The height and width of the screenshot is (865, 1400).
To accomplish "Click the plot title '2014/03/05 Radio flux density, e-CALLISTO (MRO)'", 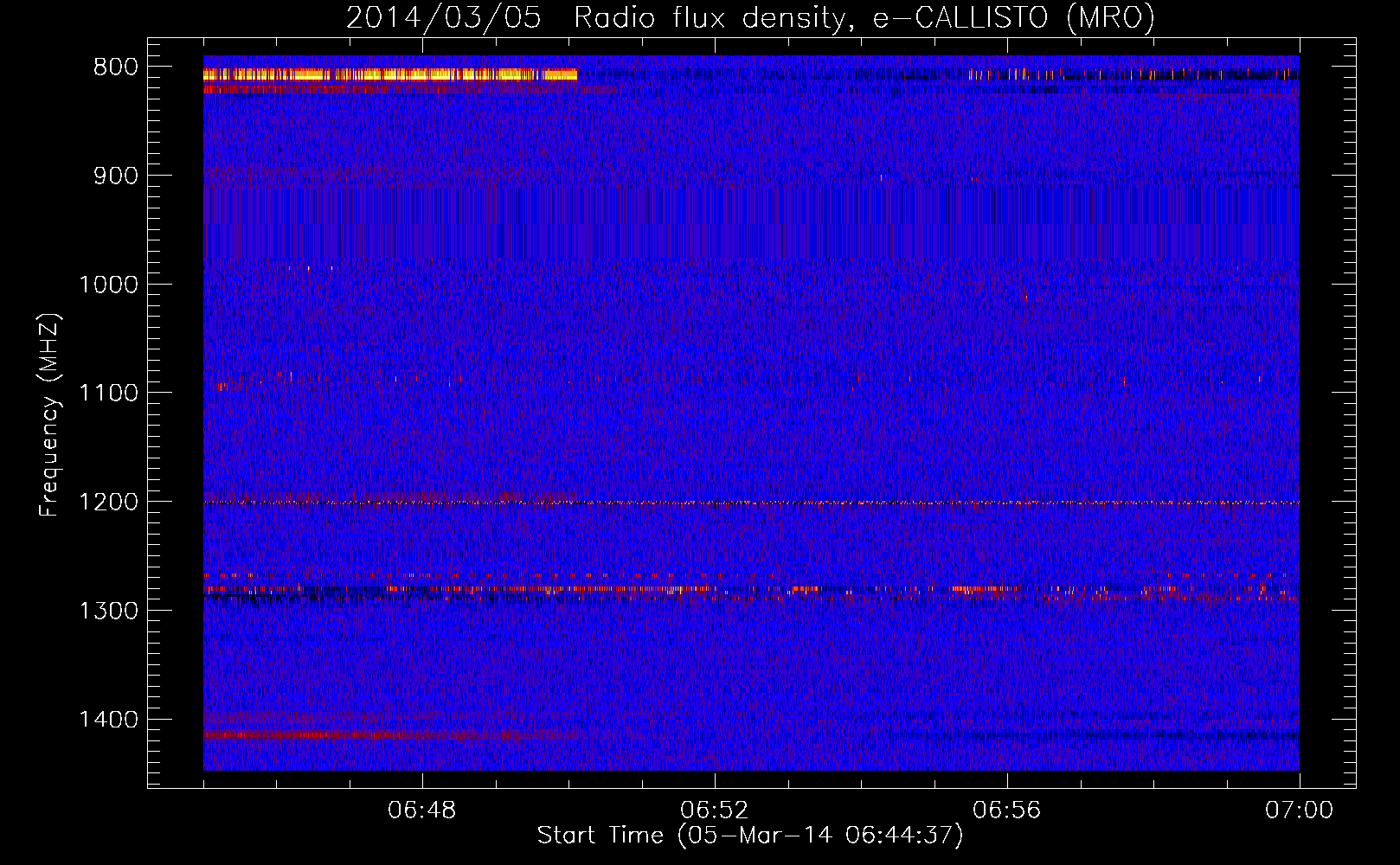I will (750, 17).
